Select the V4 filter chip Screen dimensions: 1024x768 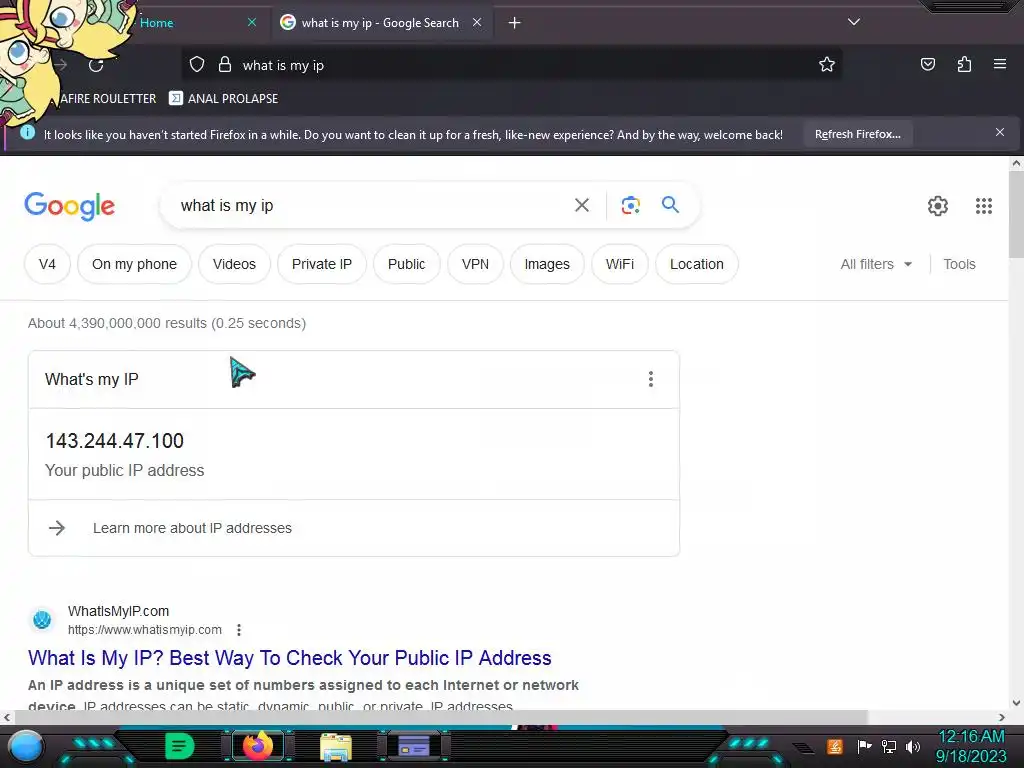click(47, 264)
